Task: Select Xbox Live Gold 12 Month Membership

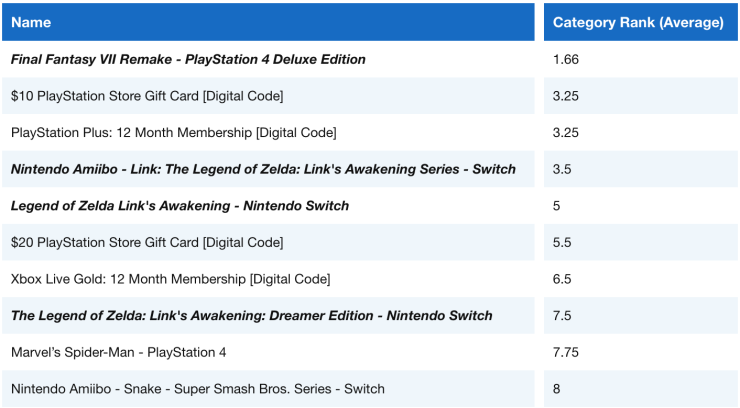Action: point(170,279)
